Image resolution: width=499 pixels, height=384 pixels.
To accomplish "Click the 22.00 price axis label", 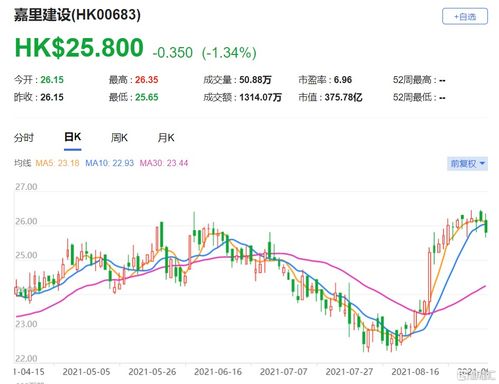I will point(26,358).
